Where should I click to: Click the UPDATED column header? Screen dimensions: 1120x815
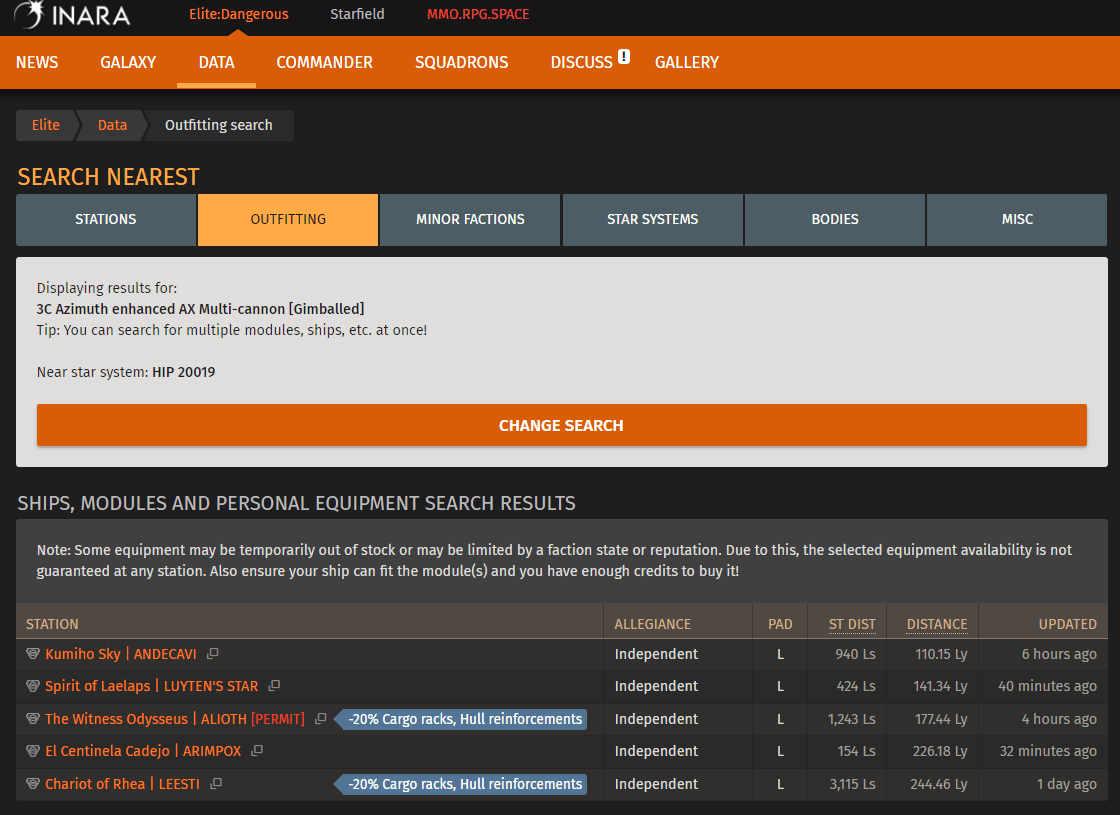point(1067,624)
